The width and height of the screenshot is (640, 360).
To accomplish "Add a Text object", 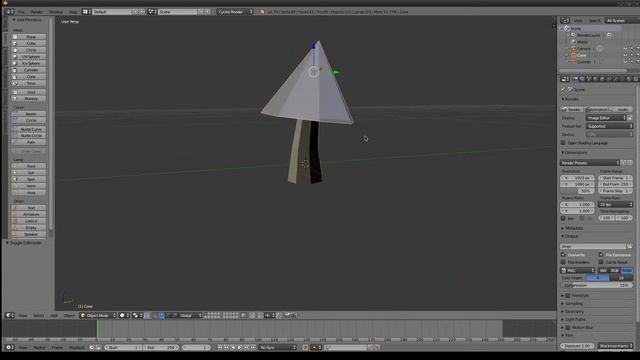I will pyautogui.click(x=29, y=208).
